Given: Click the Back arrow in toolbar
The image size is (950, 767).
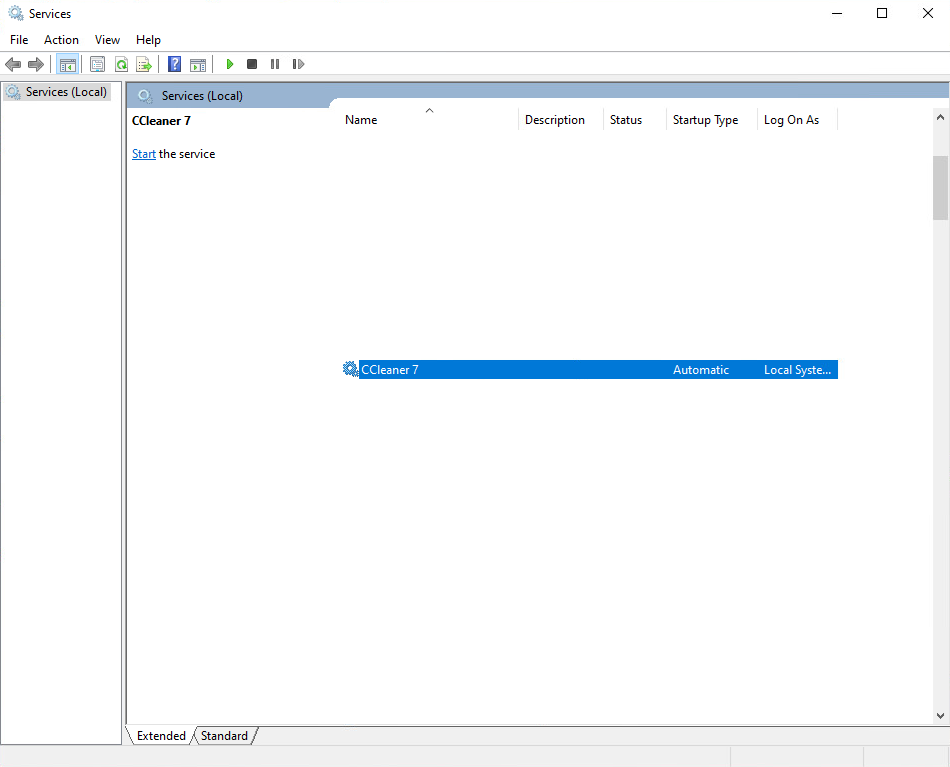Looking at the screenshot, I should (13, 64).
